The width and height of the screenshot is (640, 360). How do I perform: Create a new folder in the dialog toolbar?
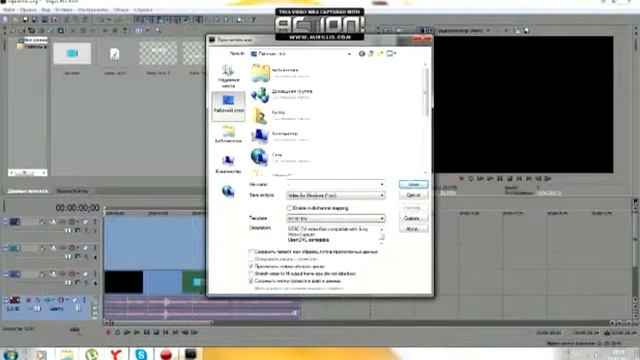[380, 53]
